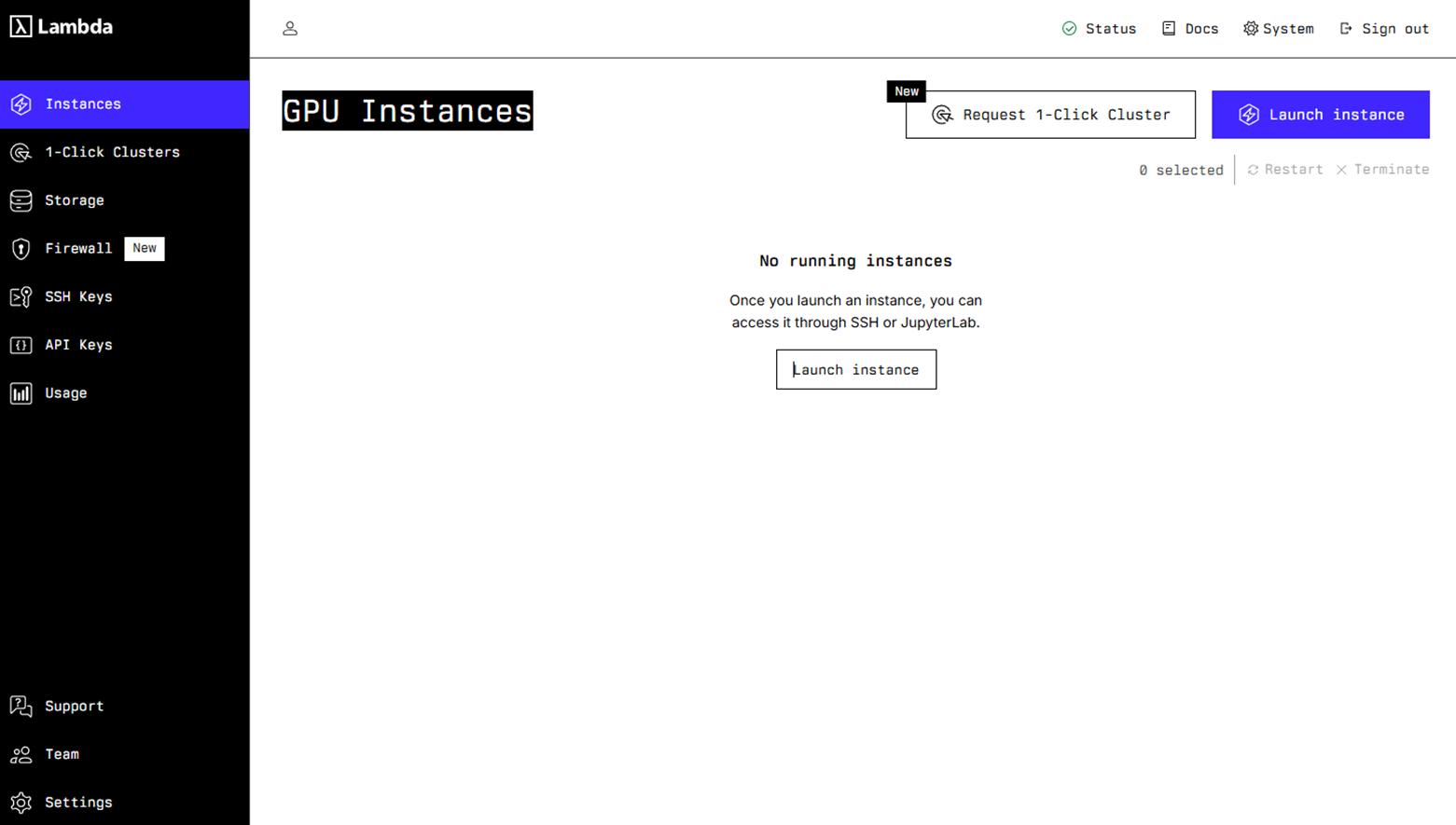The image size is (1456, 825).
Task: Click the Sign out door icon
Action: coord(1346,29)
